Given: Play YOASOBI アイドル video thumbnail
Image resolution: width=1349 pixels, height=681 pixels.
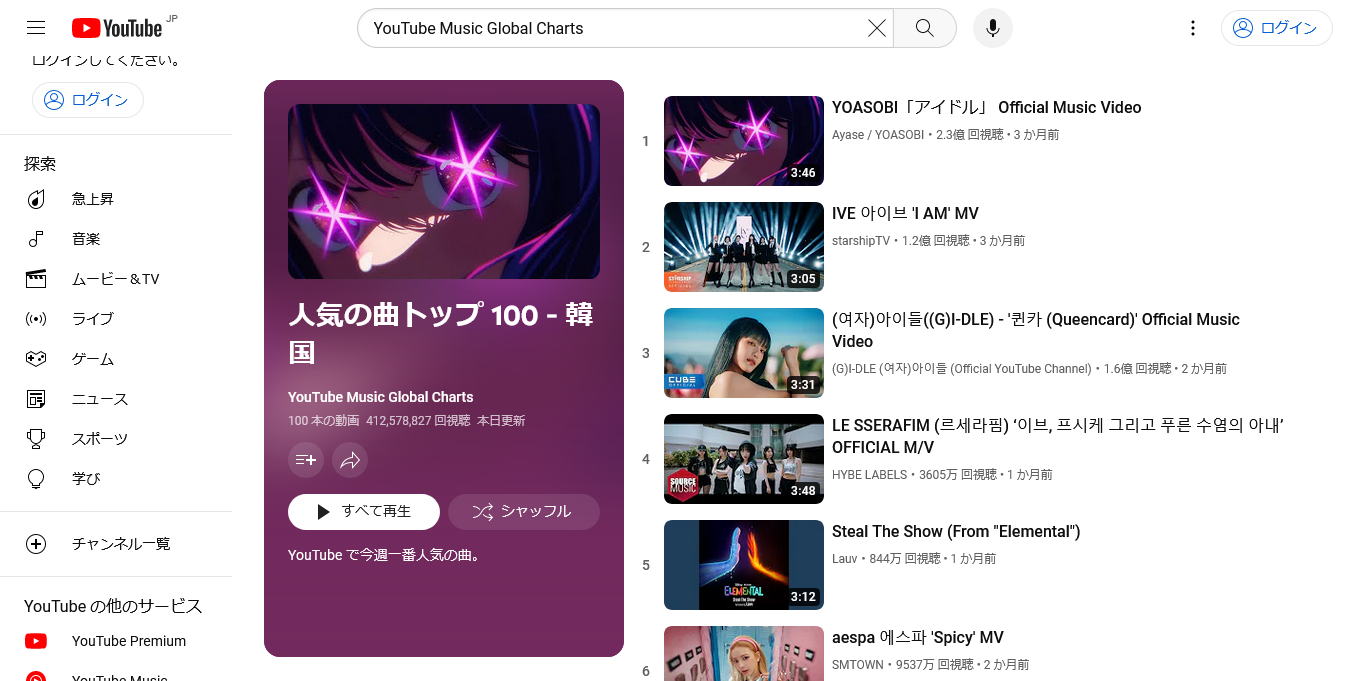Looking at the screenshot, I should tap(743, 141).
